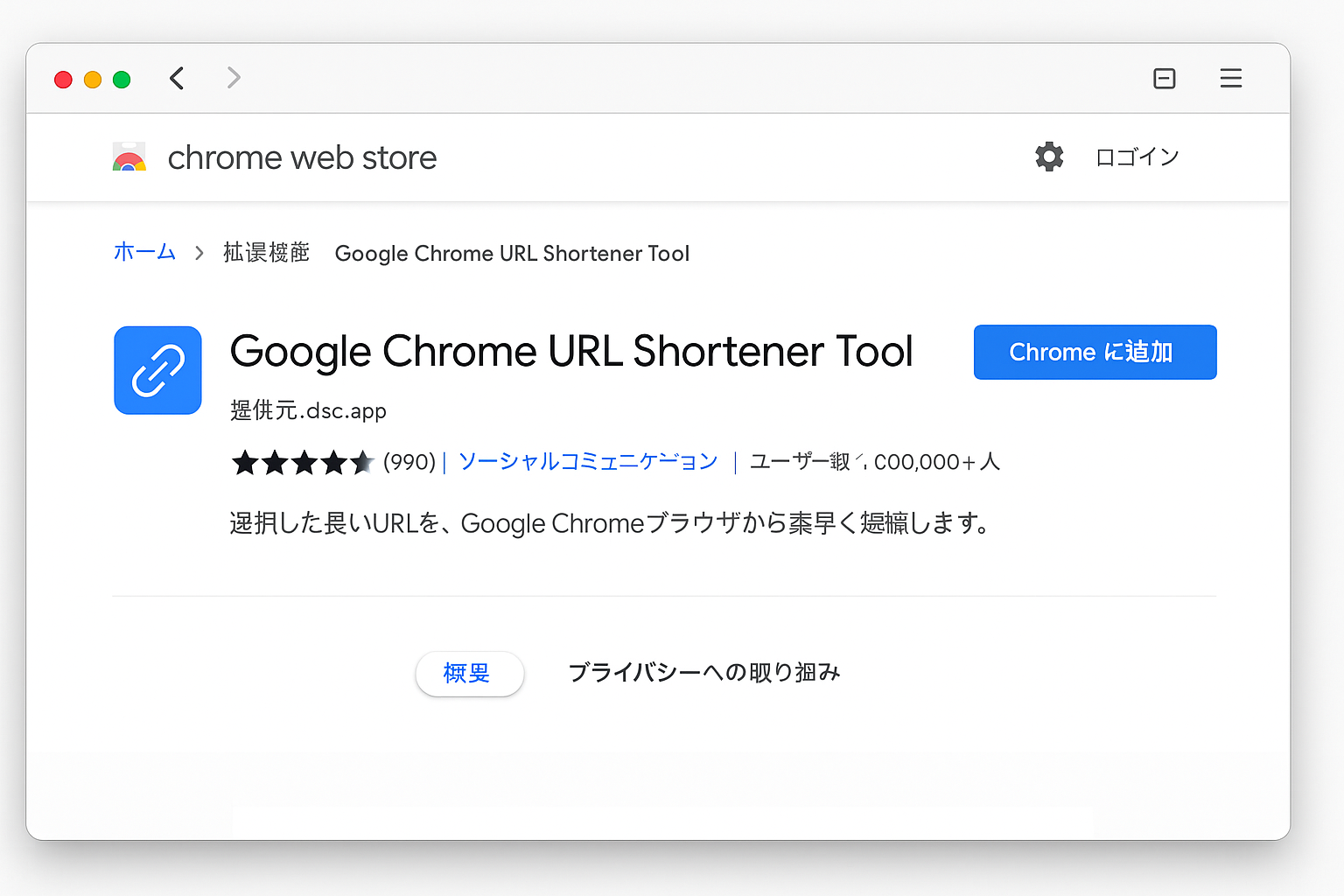Open settings via the gear icon
The image size is (1344, 896).
point(1049,157)
